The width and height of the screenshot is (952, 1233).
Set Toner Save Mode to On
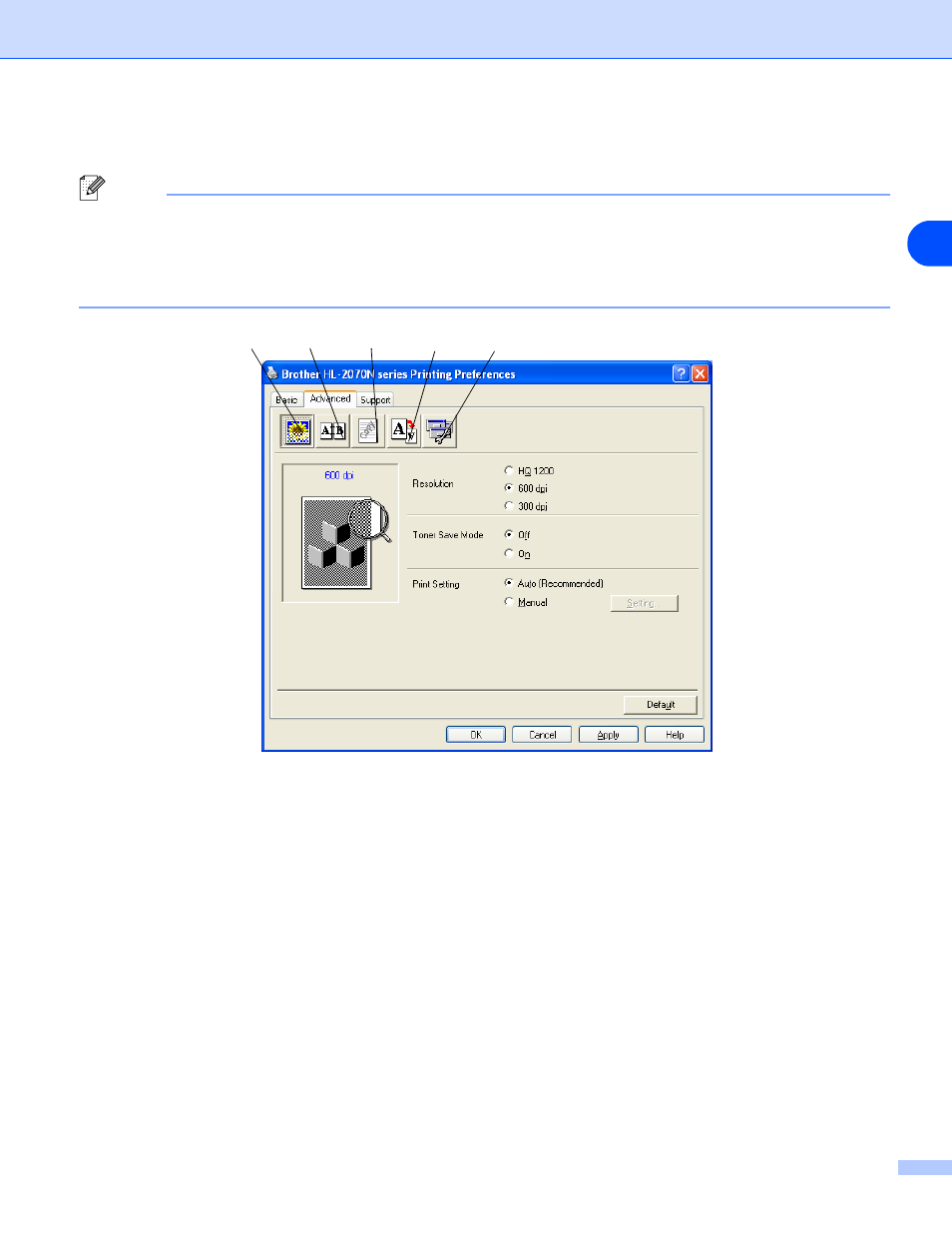click(x=518, y=553)
